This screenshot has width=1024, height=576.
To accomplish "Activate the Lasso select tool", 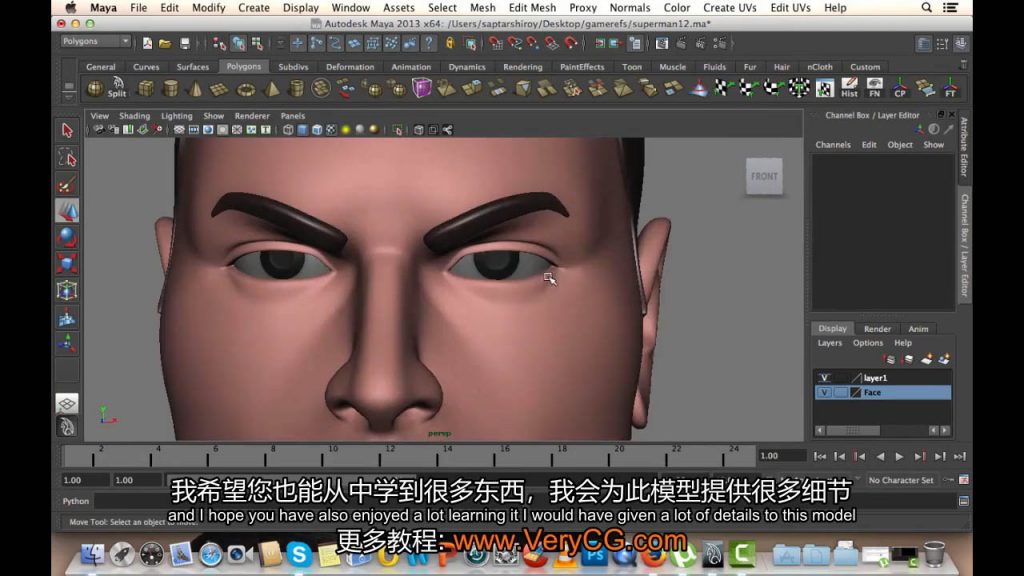I will click(x=67, y=157).
